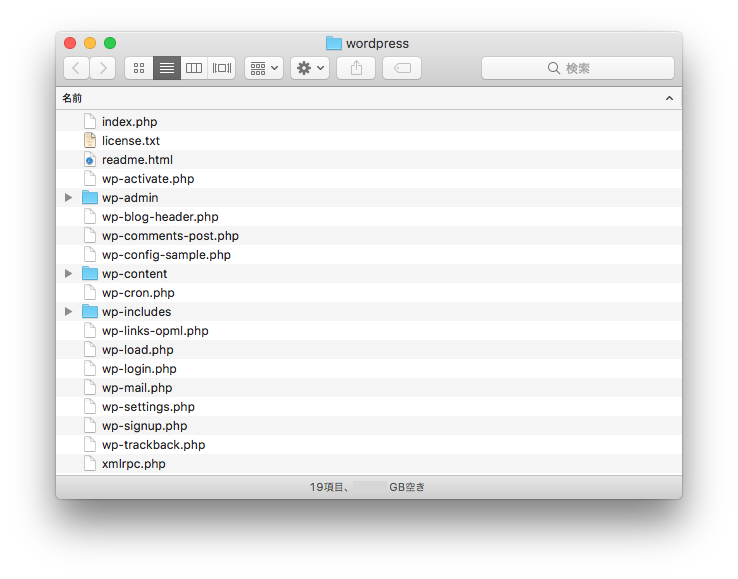Screen dimensions: 738x579
Task: Click the wp-cron.php file icon
Action: pos(89,292)
